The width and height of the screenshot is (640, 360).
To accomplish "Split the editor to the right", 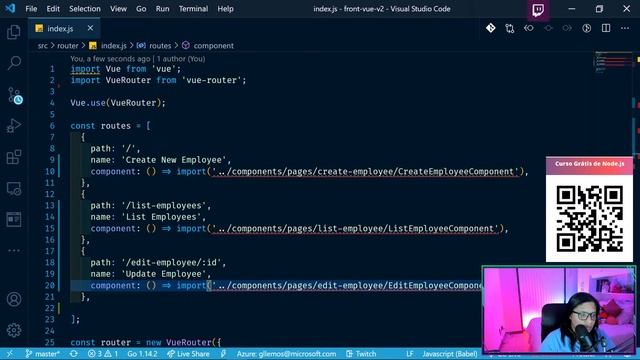I will pos(606,28).
